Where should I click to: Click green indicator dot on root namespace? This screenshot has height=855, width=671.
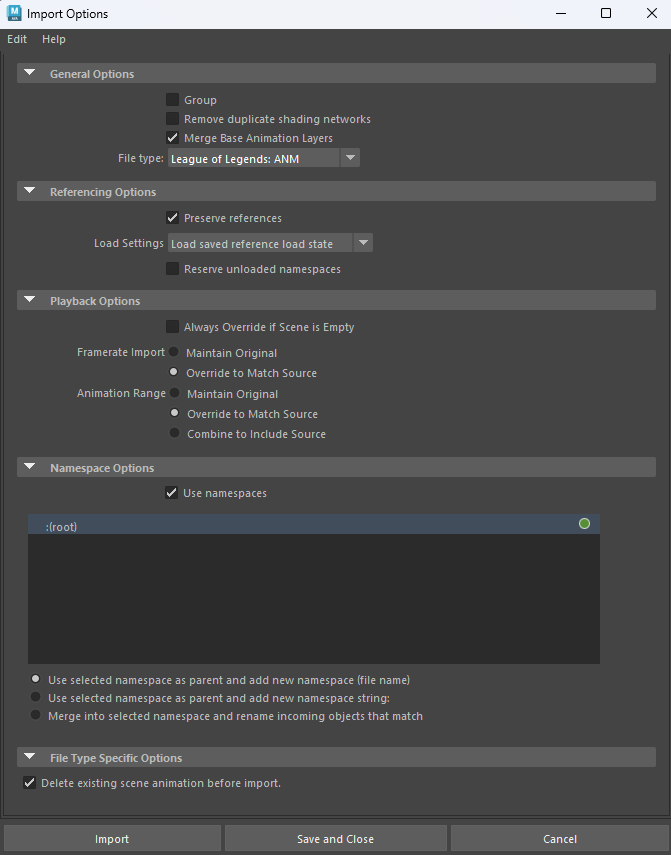point(584,524)
